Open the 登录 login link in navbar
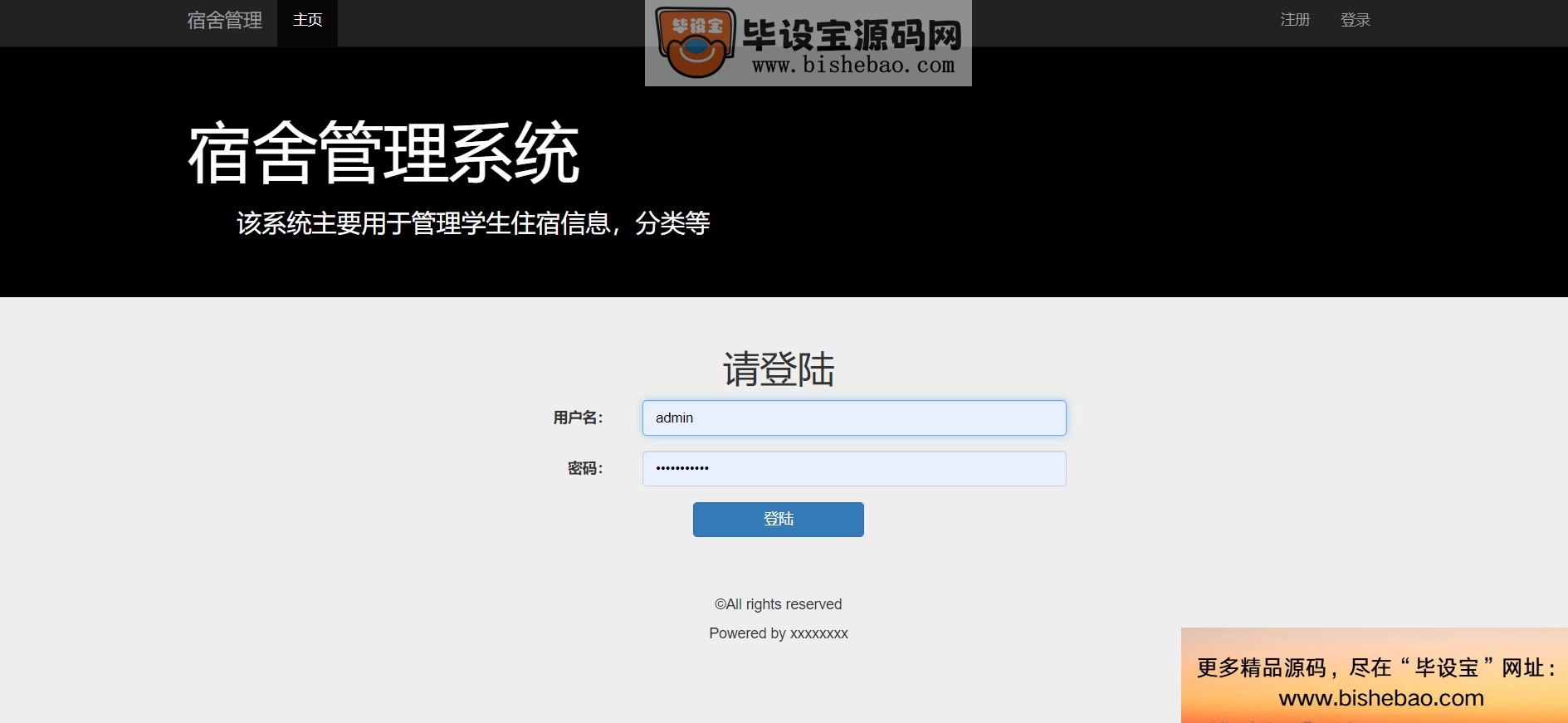 pyautogui.click(x=1356, y=20)
